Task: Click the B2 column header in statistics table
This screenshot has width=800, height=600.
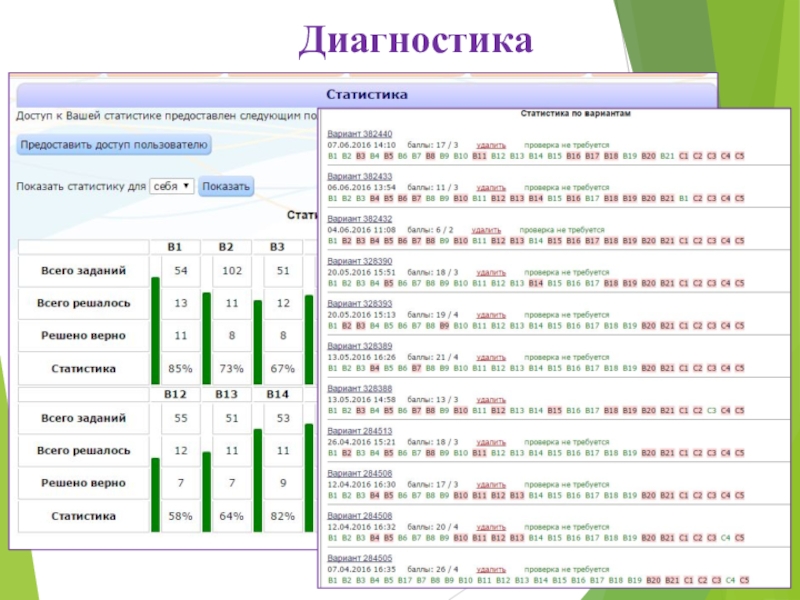Action: point(226,247)
